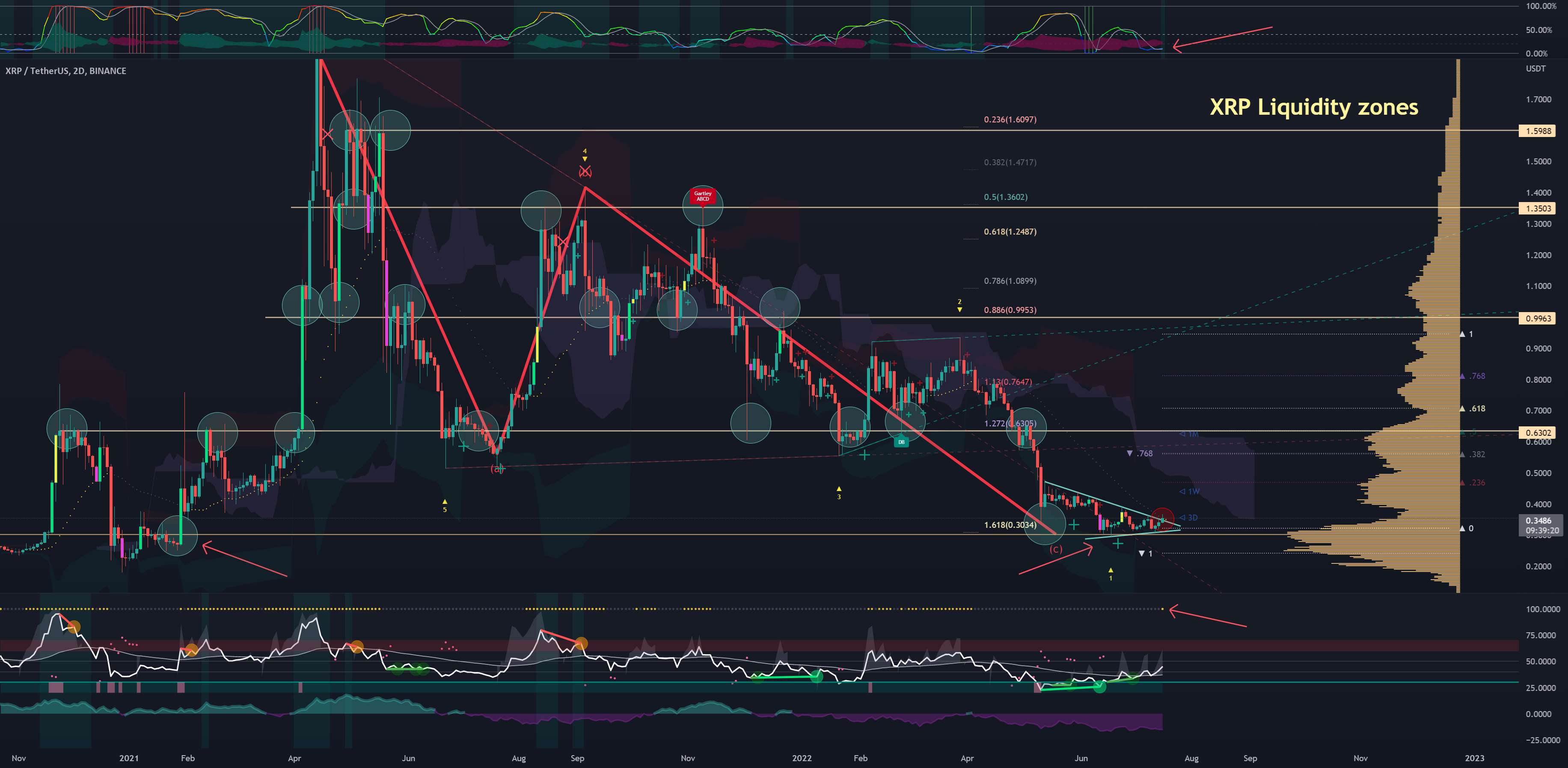Select the 2021 label on the time axis
This screenshot has width=1568, height=768.
129,758
